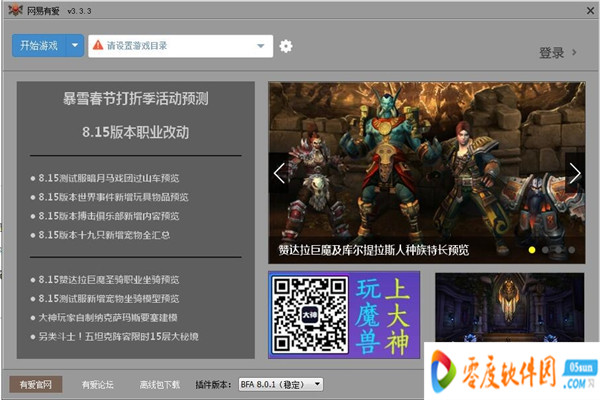Screen dimensions: 600x400
Task: Open article 另类斗士！五坦克阵容限时15层大秘境
Action: (x=118, y=336)
